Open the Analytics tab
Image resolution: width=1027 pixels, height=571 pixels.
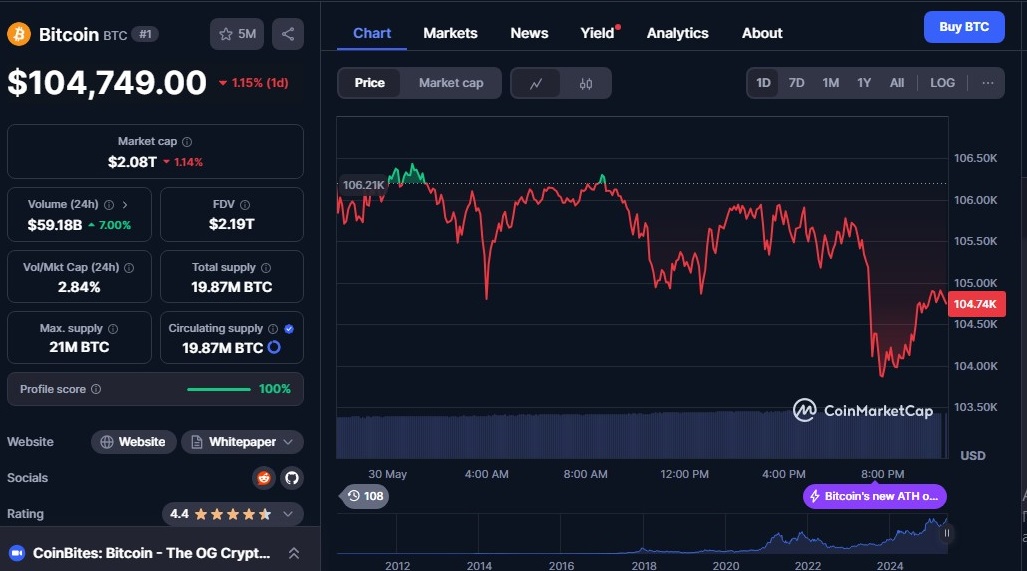677,33
